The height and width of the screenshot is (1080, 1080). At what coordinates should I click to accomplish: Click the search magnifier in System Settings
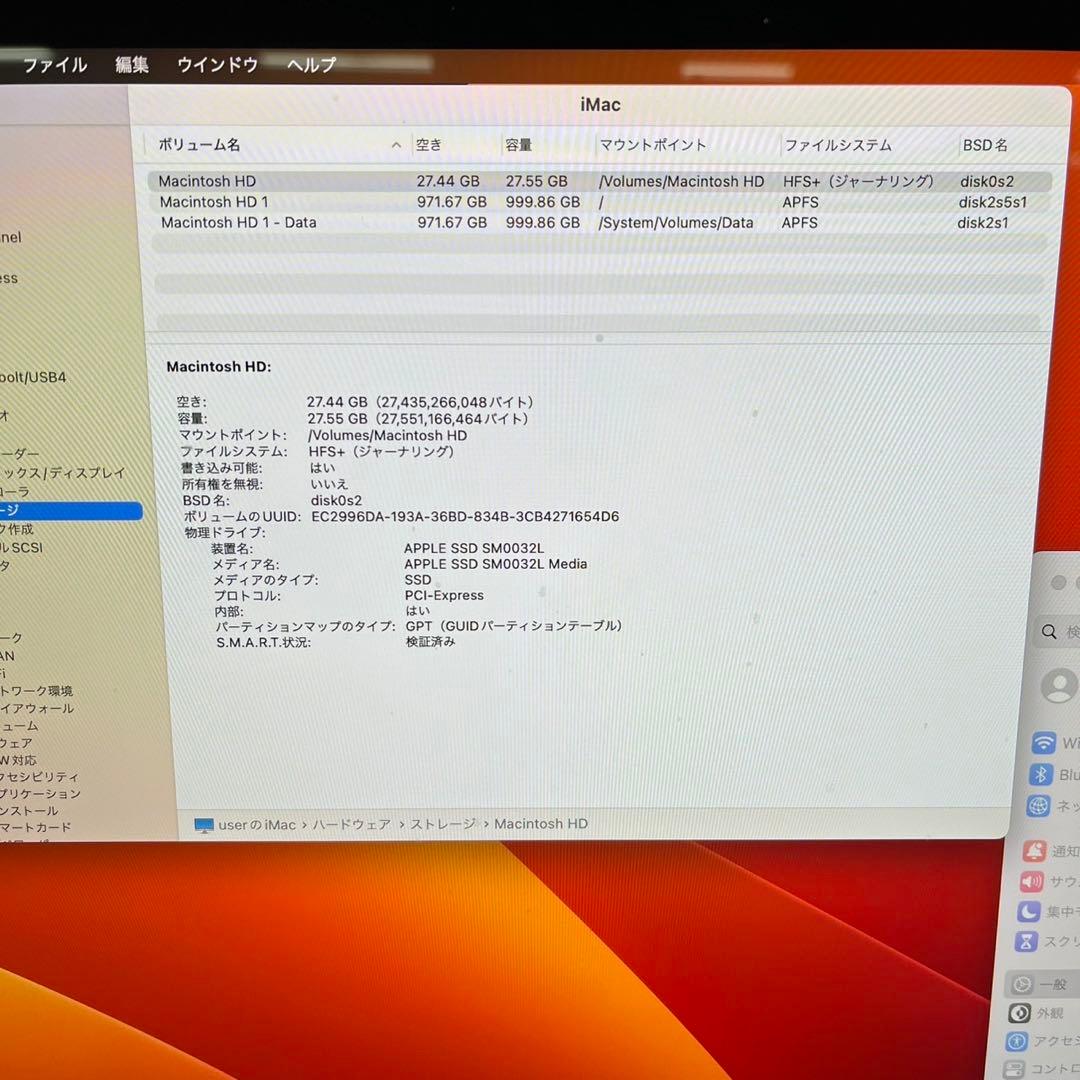pyautogui.click(x=1050, y=631)
